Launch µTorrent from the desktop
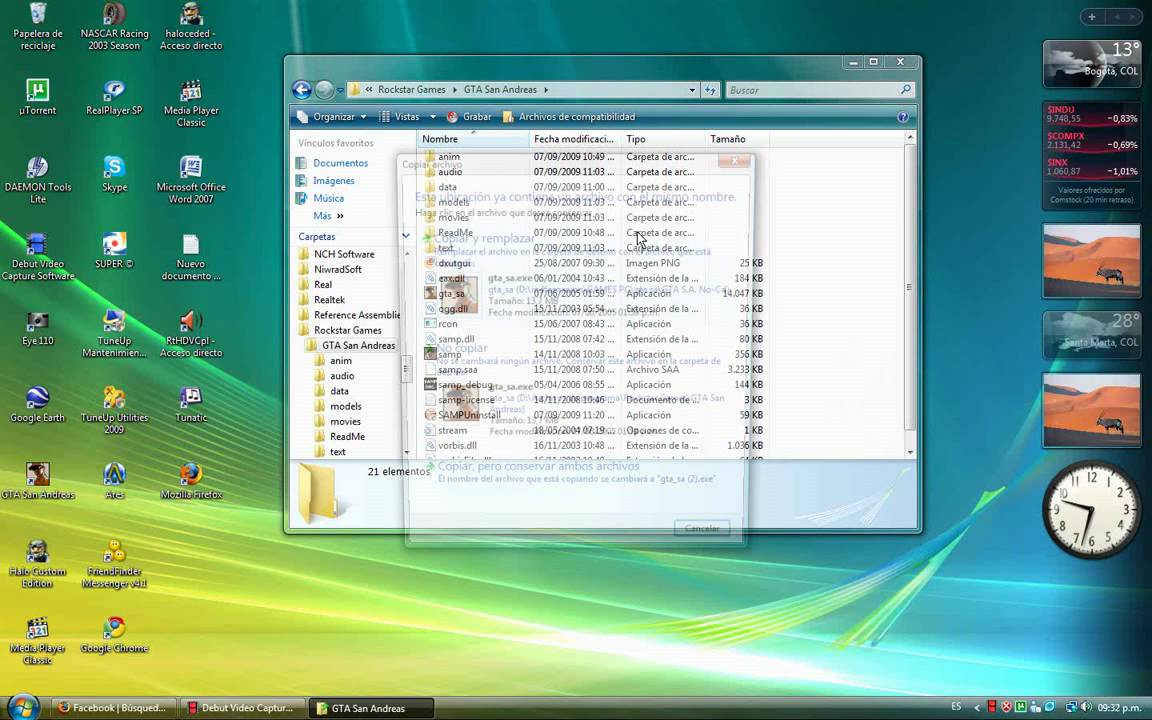The width and height of the screenshot is (1152, 720). (x=37, y=98)
